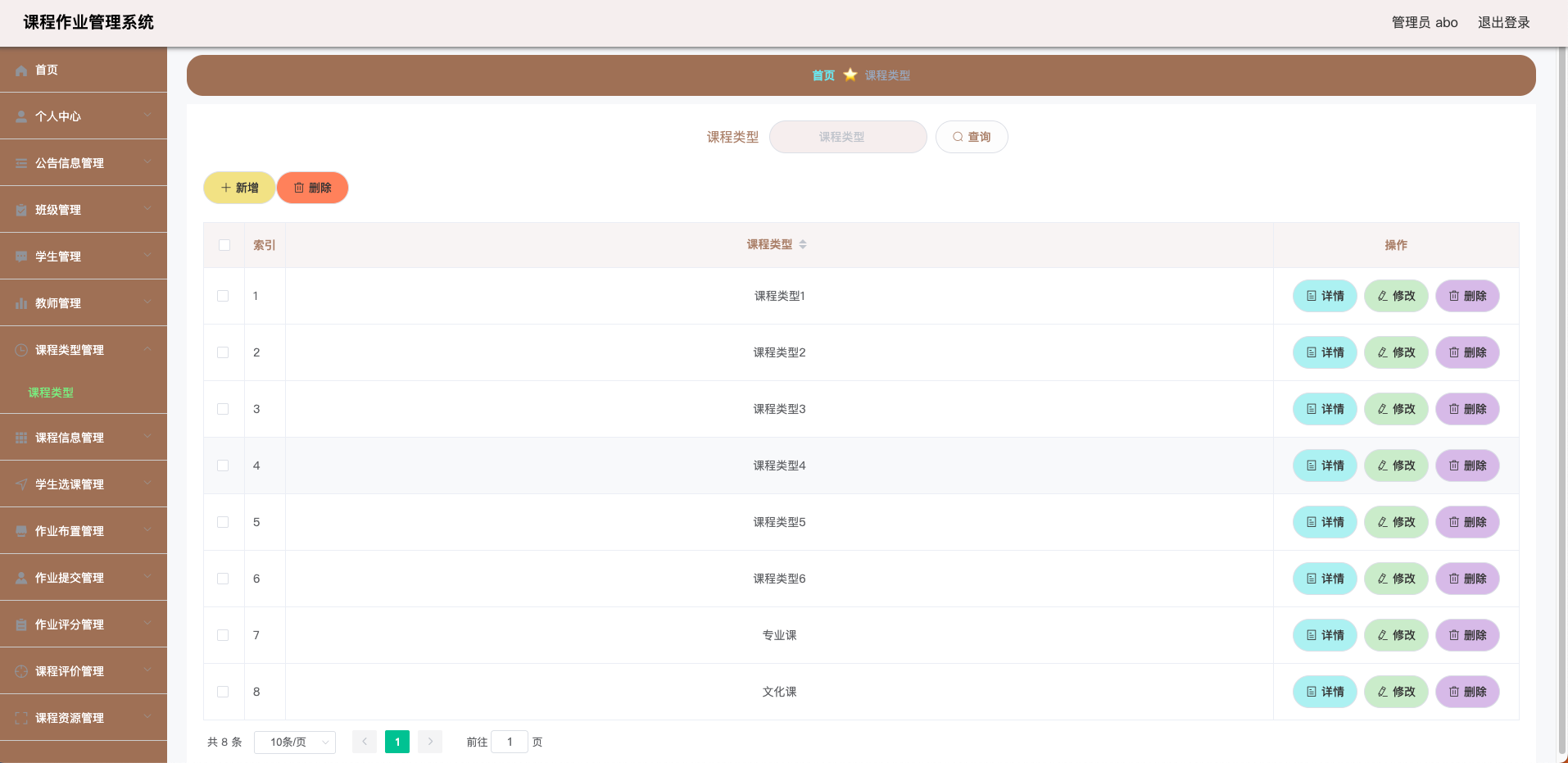This screenshot has height=763, width=1568.
Task: Check the checkbox for row 2
Action: click(x=223, y=352)
